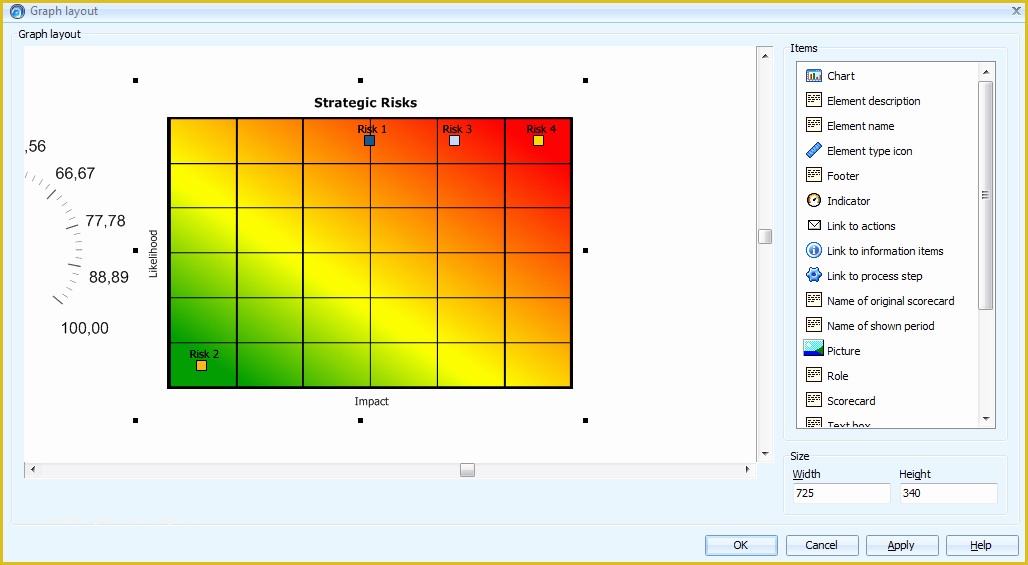1028x565 pixels.
Task: Select the Picture item icon
Action: pos(814,349)
